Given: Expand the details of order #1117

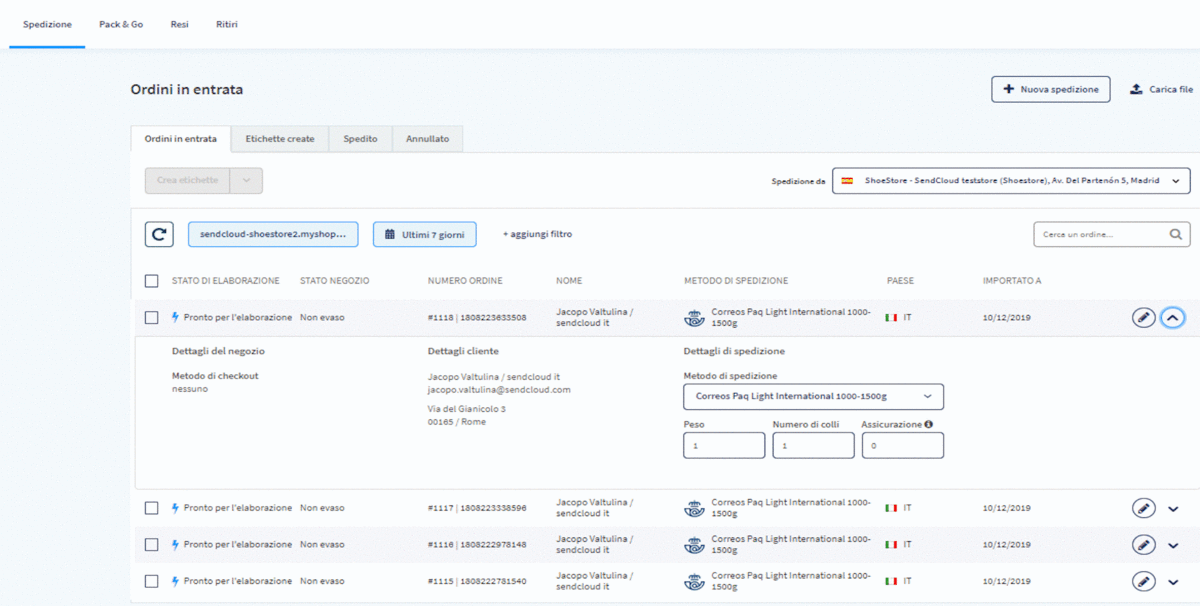Looking at the screenshot, I should pos(1174,508).
